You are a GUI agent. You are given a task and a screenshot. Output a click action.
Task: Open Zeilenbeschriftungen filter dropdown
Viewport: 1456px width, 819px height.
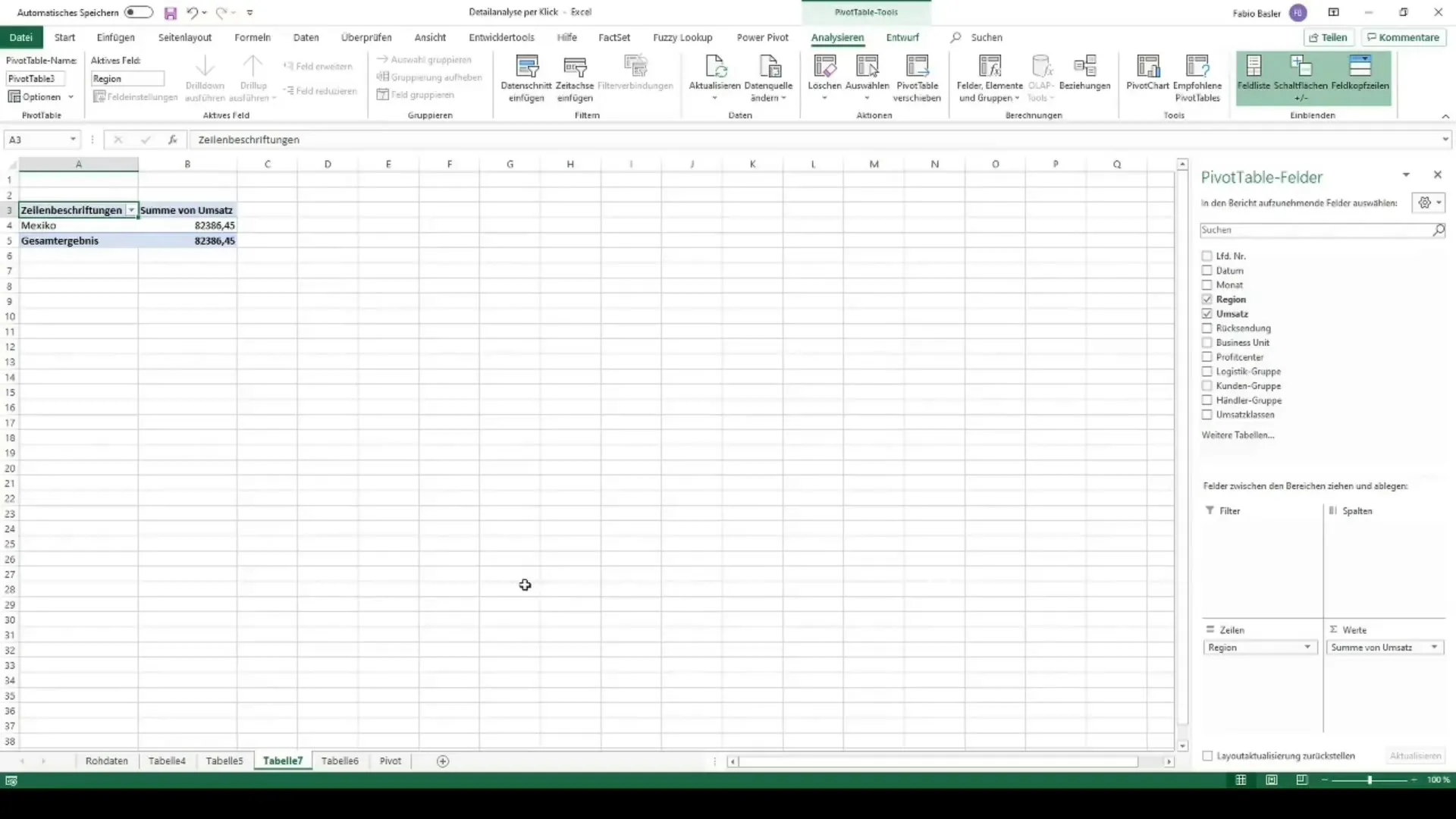[x=131, y=210]
